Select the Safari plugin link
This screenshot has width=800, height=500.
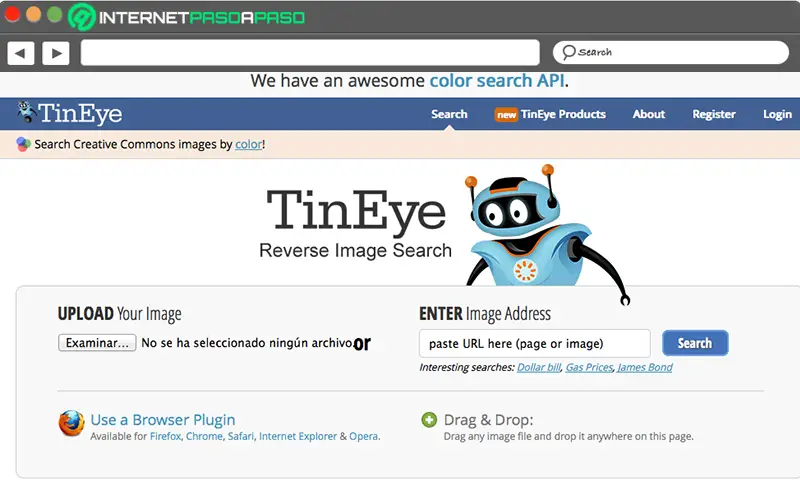[x=240, y=436]
